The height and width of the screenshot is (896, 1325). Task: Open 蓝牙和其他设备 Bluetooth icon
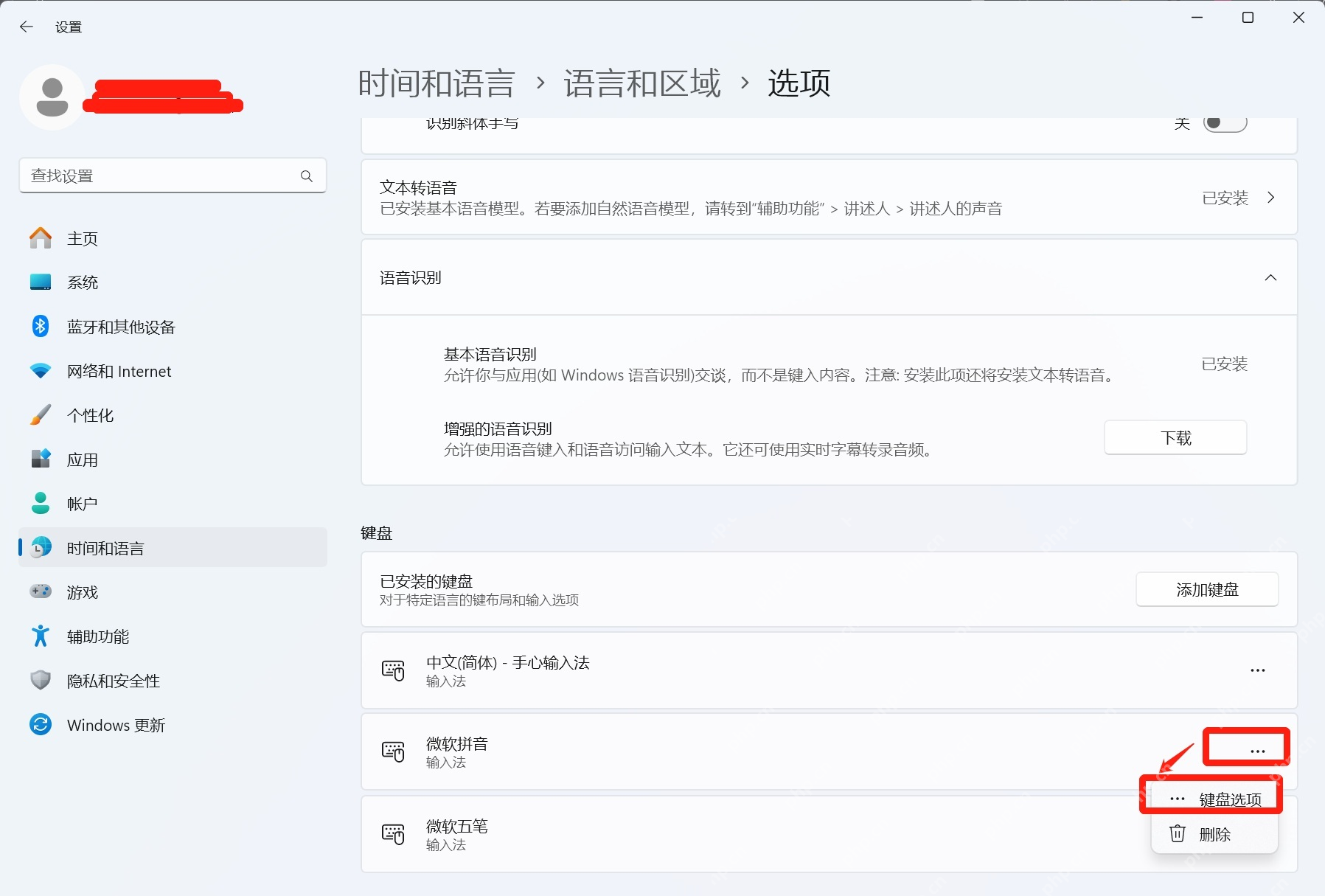[x=41, y=326]
